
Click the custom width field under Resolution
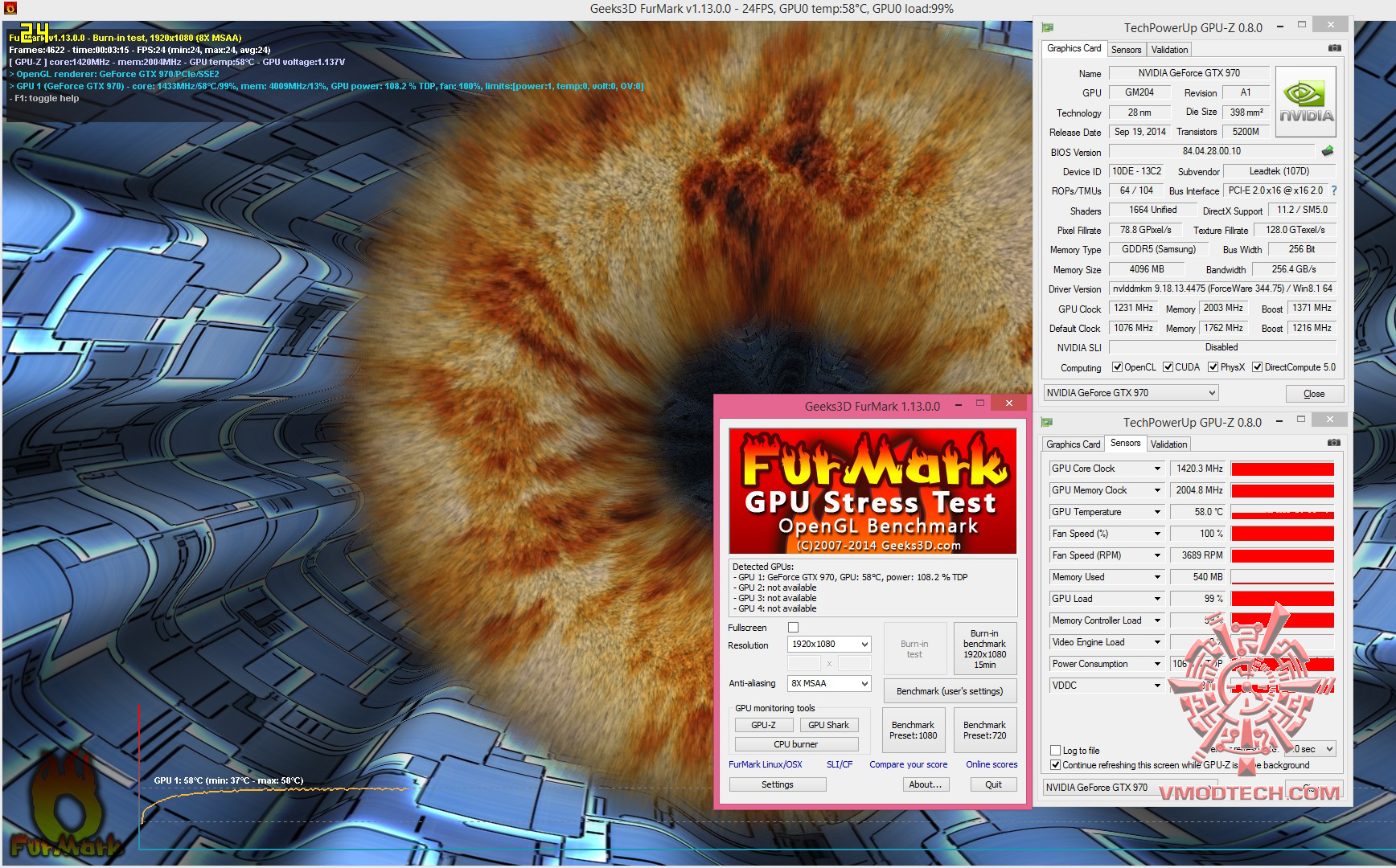[804, 663]
